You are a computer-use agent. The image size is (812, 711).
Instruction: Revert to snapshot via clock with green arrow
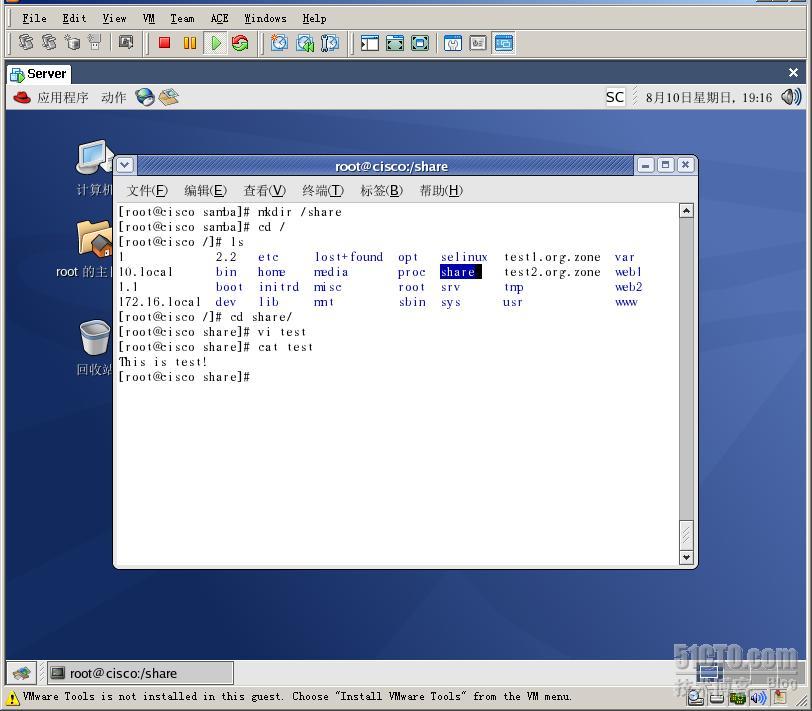(x=305, y=43)
